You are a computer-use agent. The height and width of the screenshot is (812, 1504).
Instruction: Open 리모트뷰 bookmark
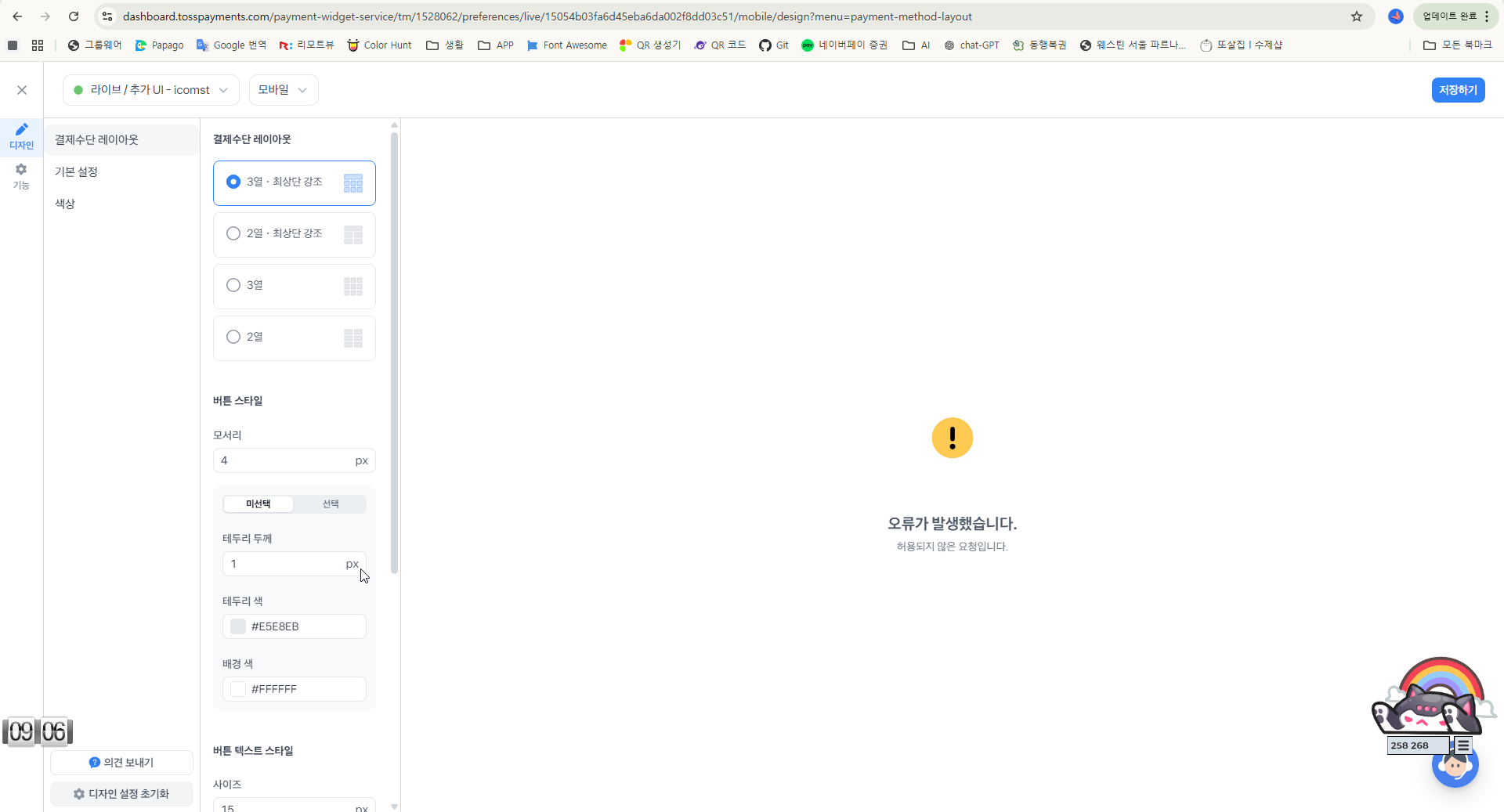point(307,45)
